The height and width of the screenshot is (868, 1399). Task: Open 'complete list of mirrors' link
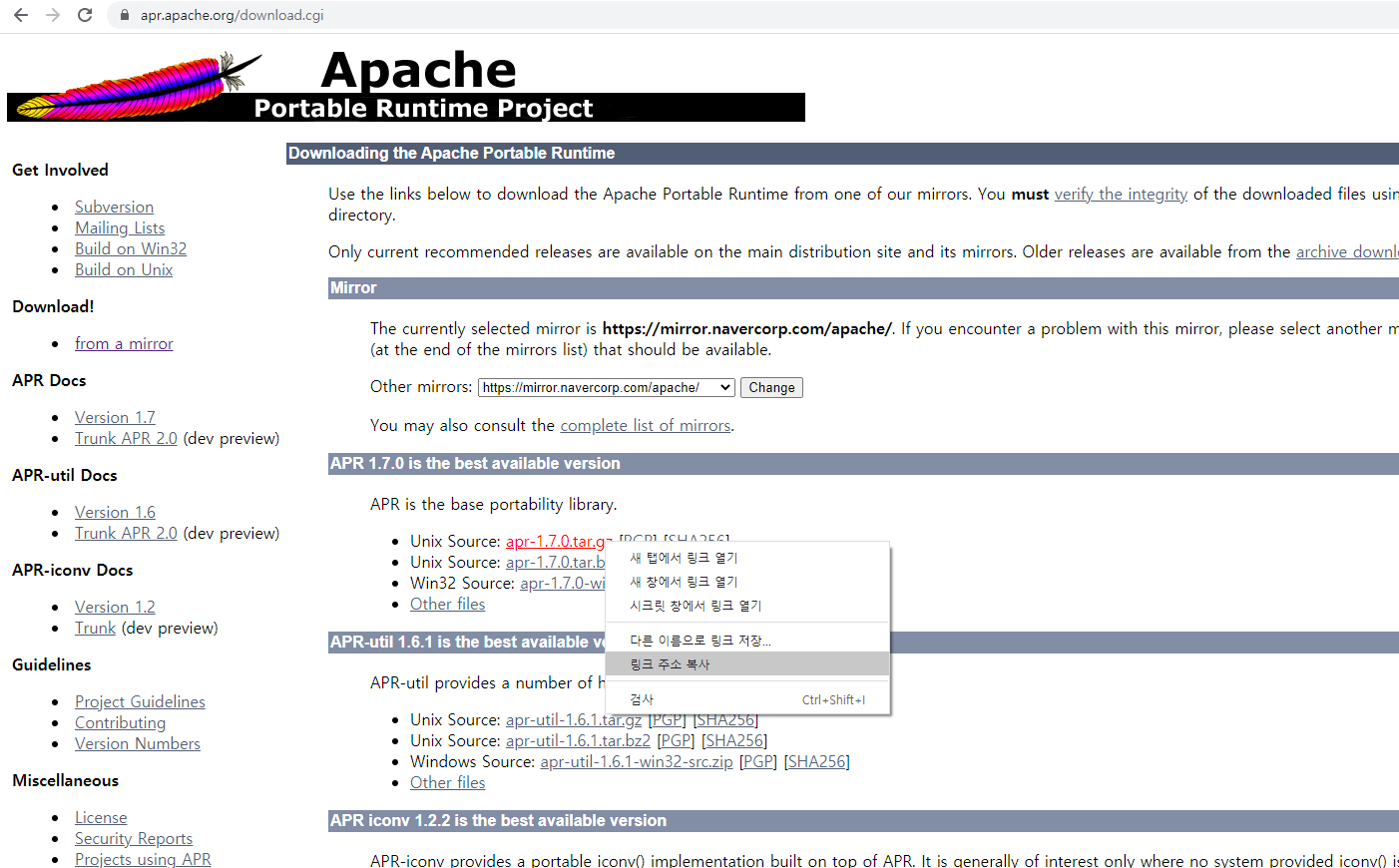pos(646,425)
